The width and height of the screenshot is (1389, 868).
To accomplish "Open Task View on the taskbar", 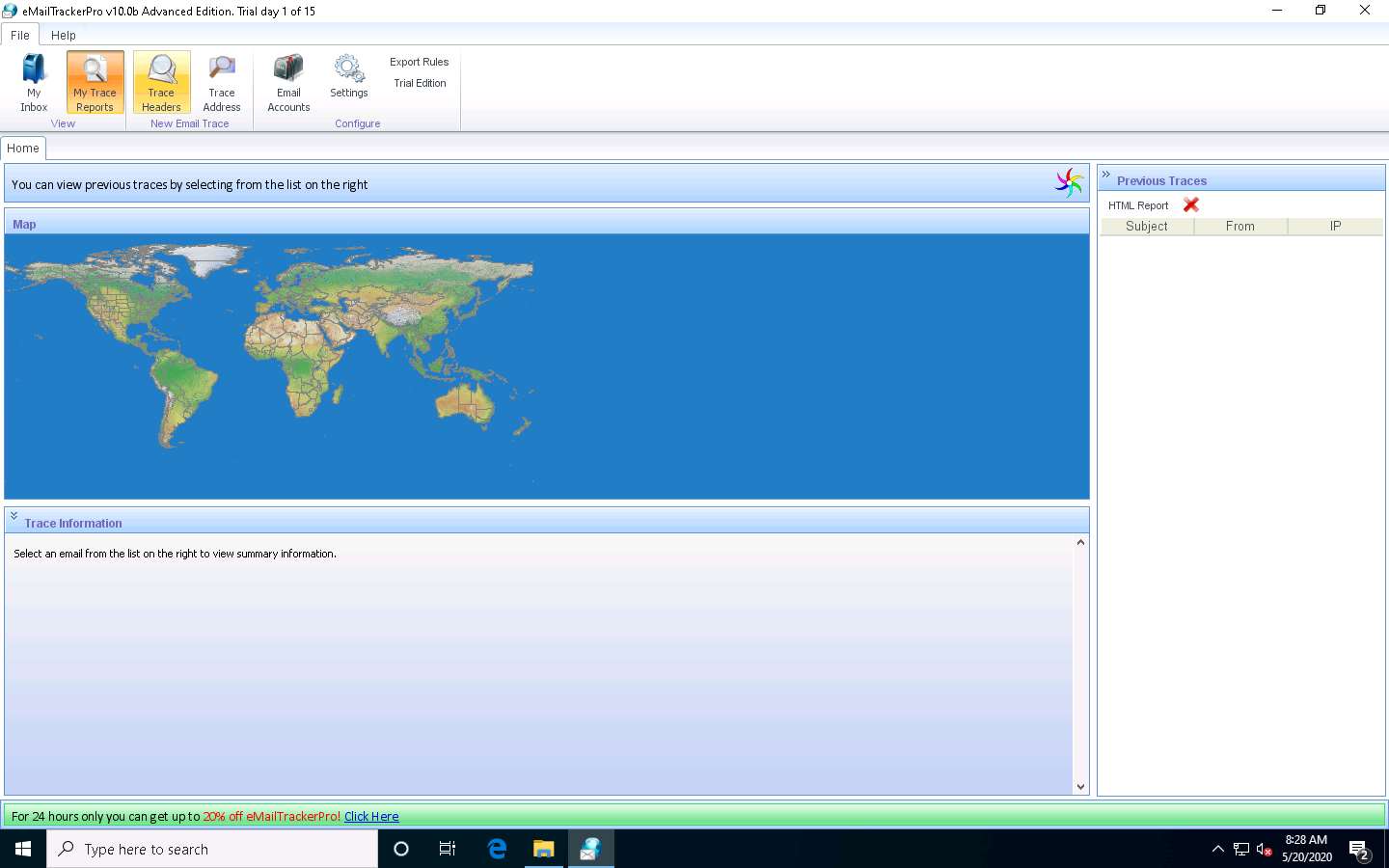I will click(448, 849).
